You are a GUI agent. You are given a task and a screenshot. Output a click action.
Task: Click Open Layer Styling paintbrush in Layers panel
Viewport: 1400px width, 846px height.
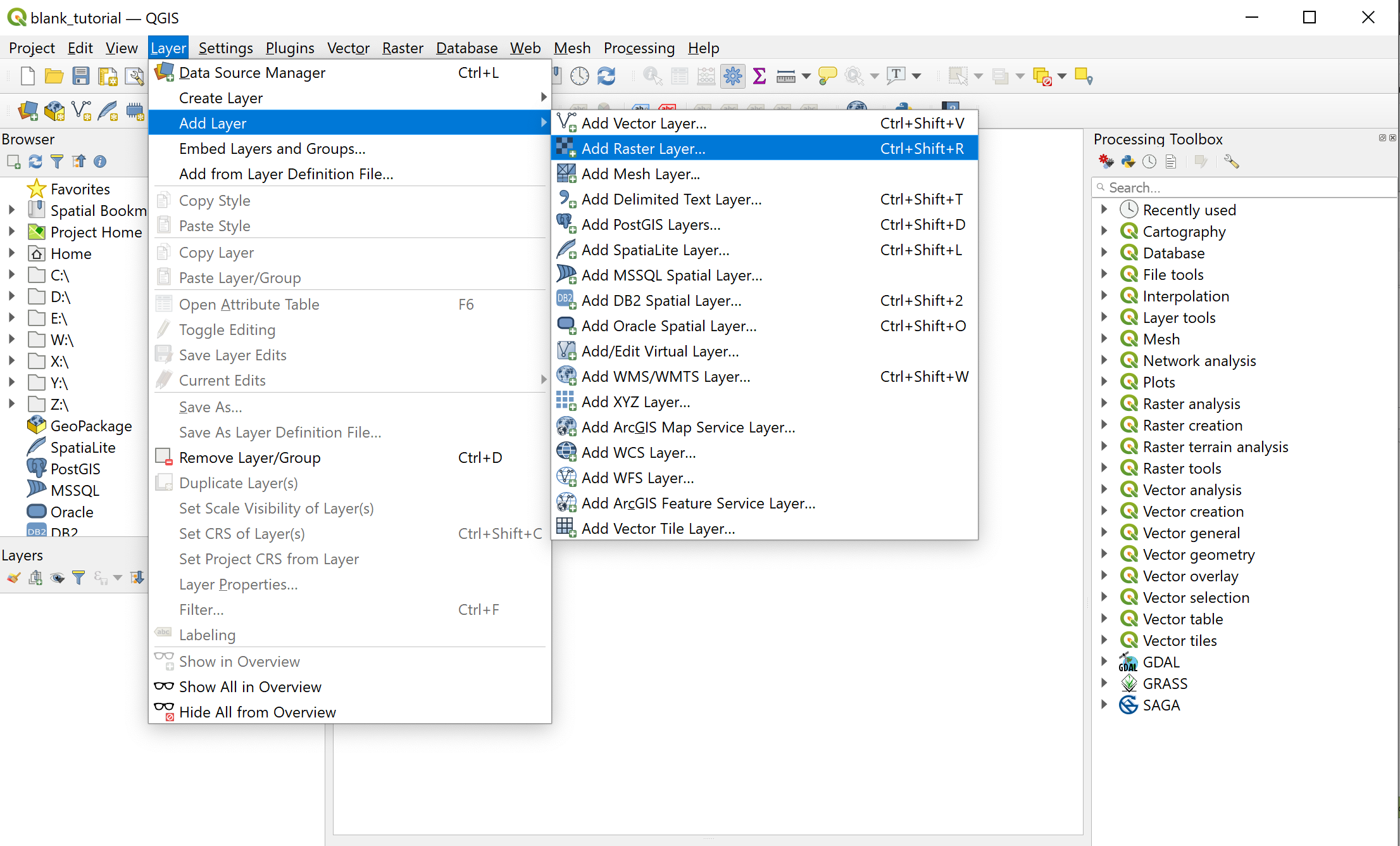pyautogui.click(x=14, y=578)
